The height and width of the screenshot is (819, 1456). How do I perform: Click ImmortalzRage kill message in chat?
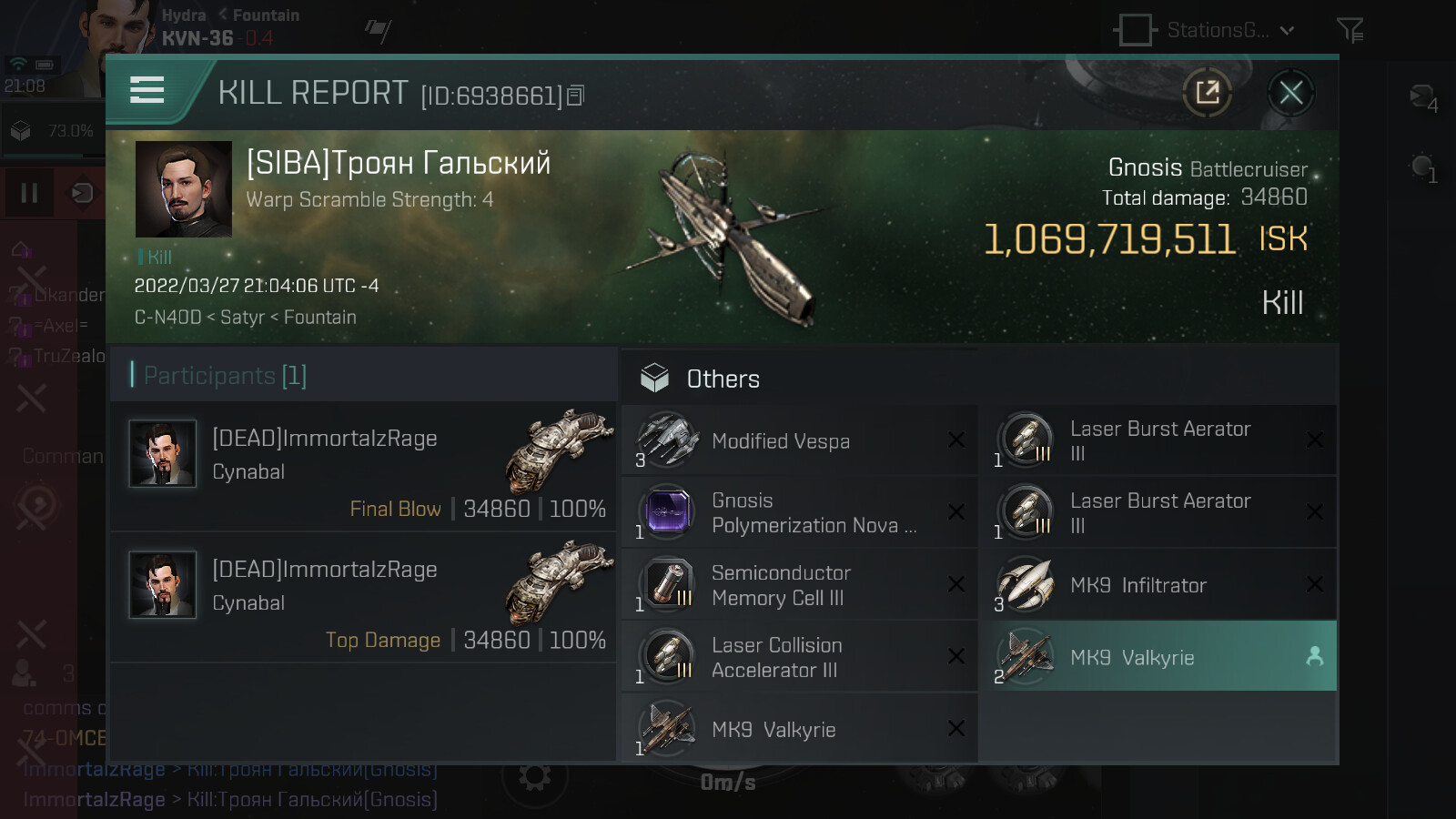(x=230, y=800)
